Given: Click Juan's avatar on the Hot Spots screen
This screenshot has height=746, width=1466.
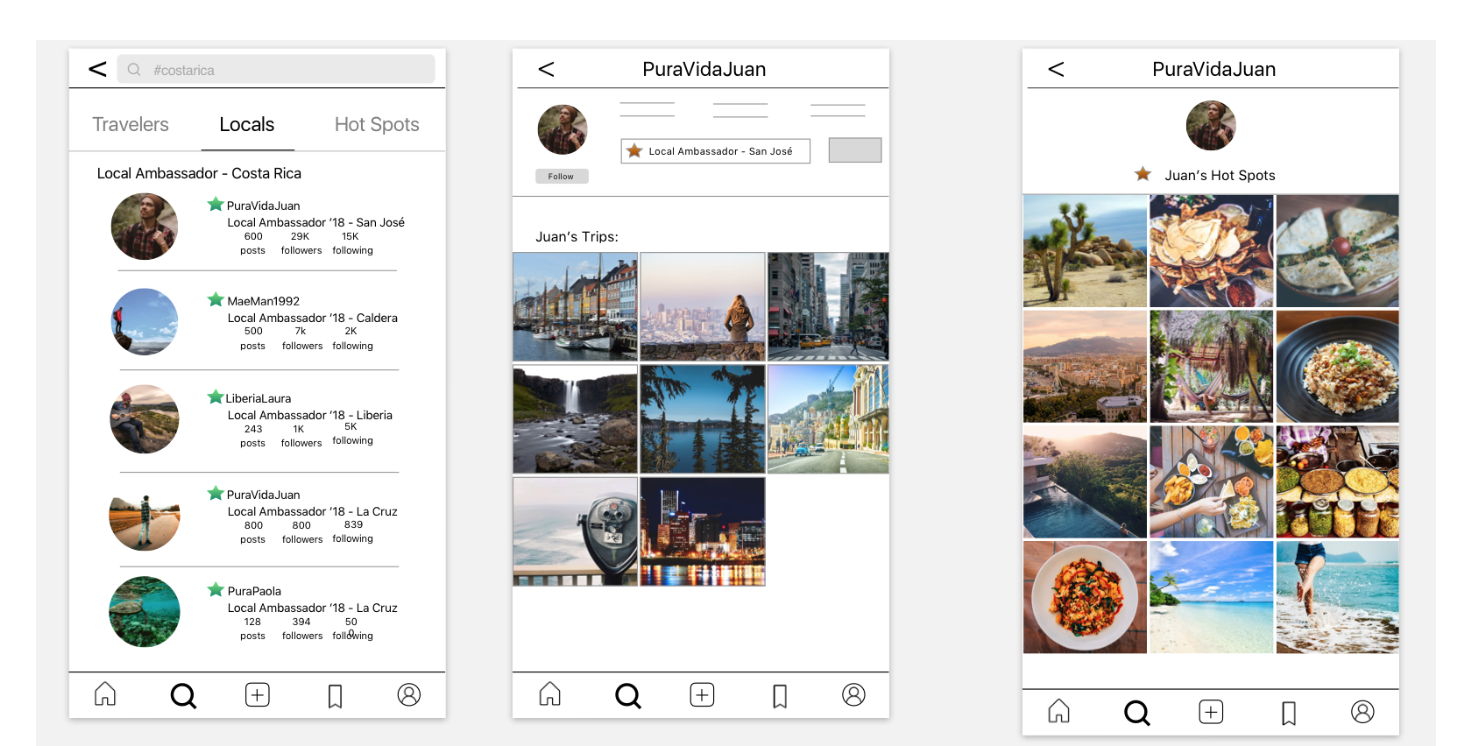Looking at the screenshot, I should [1211, 125].
